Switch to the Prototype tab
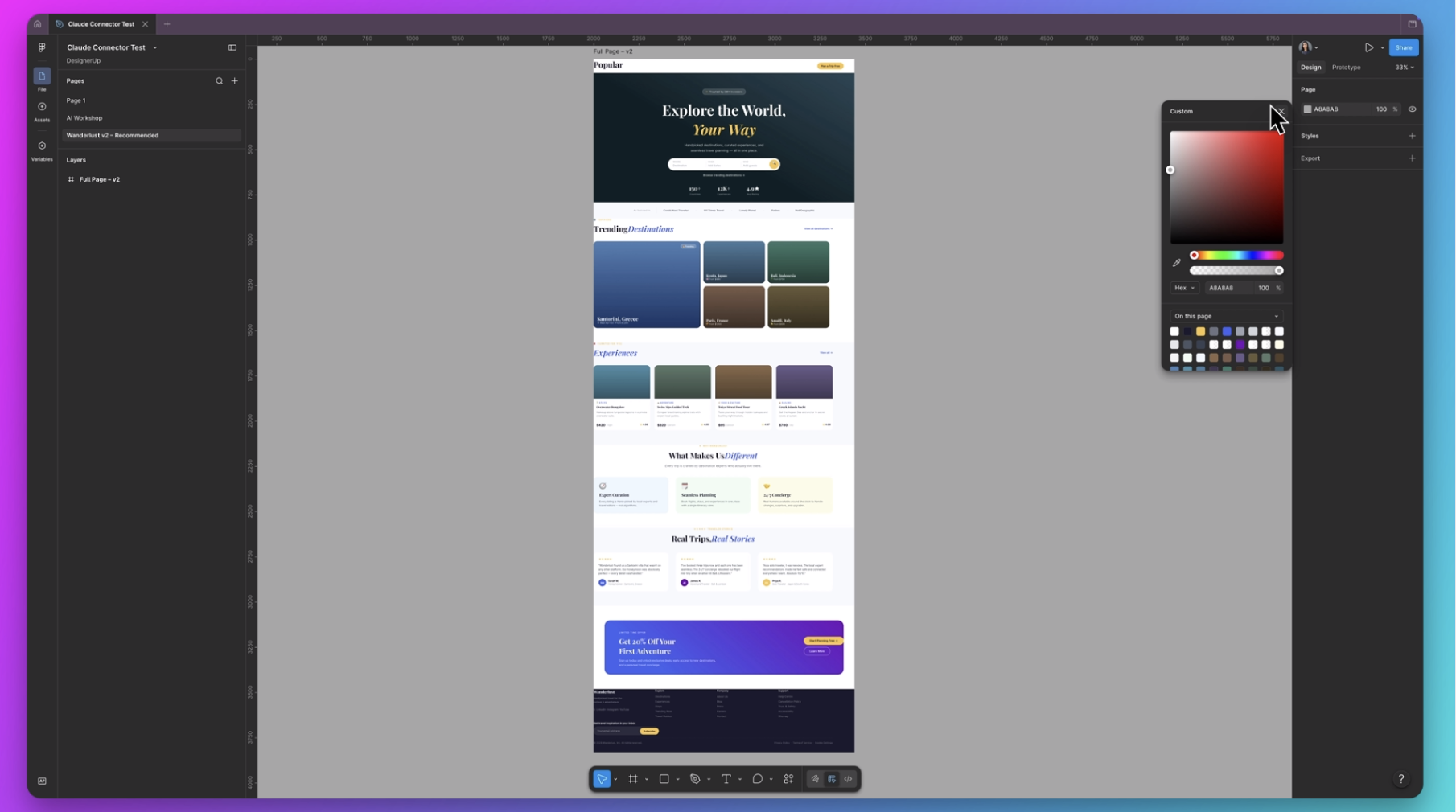Screen dimensions: 1456x812 coord(1346,68)
